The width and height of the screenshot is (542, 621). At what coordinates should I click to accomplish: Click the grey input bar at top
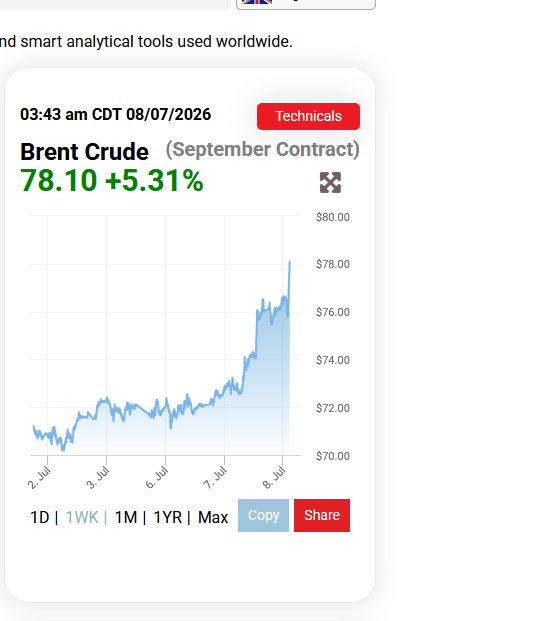(x=115, y=4)
